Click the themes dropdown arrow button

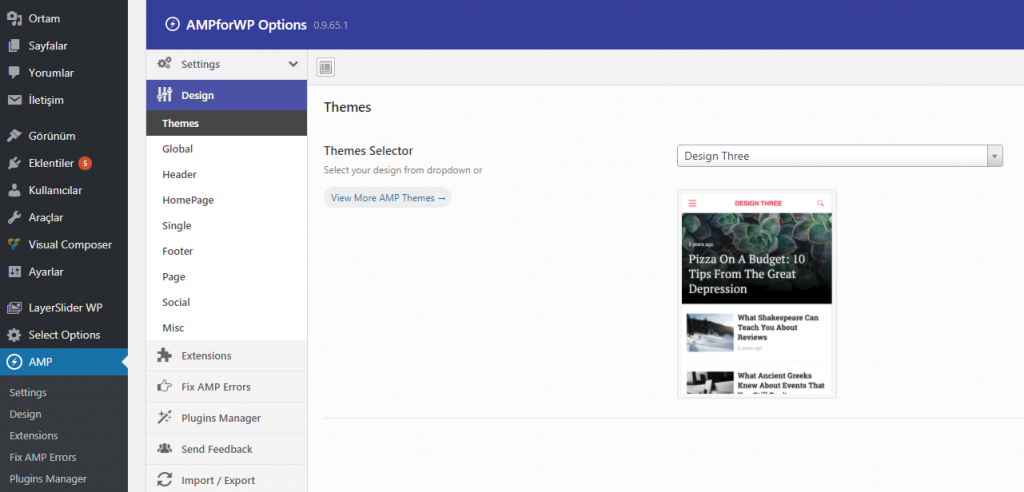[995, 156]
